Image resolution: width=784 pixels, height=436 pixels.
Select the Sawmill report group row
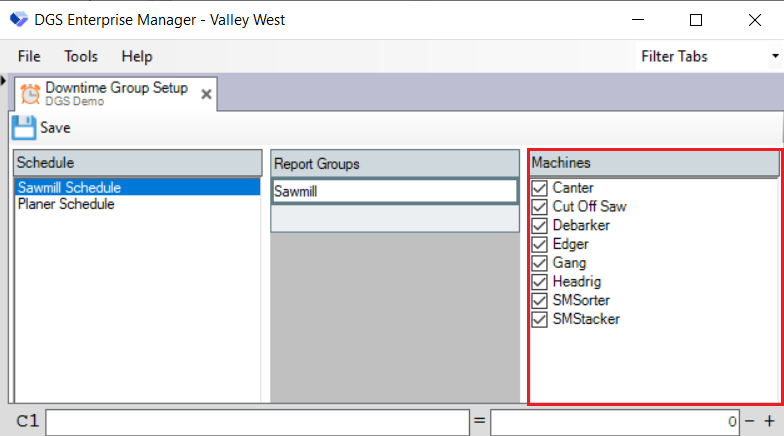[394, 191]
